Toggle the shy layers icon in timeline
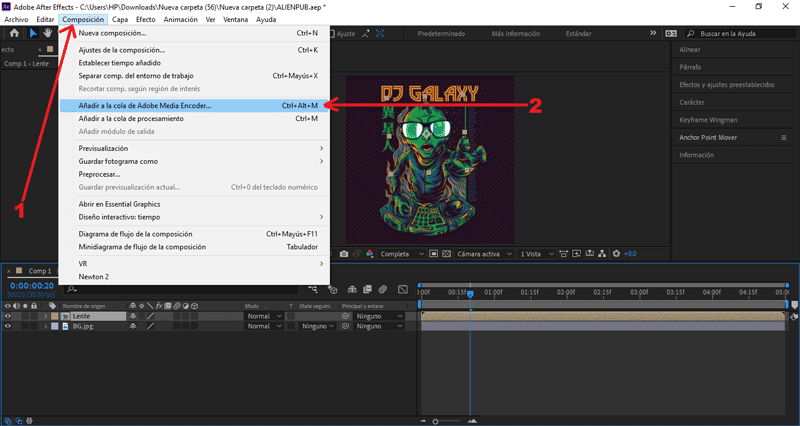 point(352,289)
